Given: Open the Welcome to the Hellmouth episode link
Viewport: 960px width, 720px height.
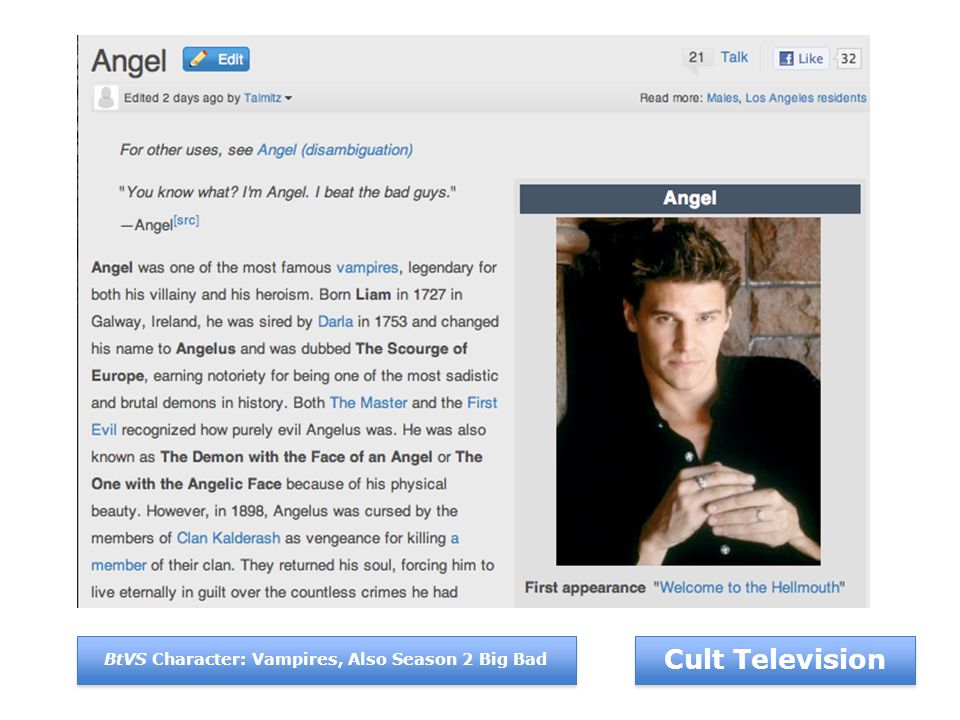Looking at the screenshot, I should [749, 588].
